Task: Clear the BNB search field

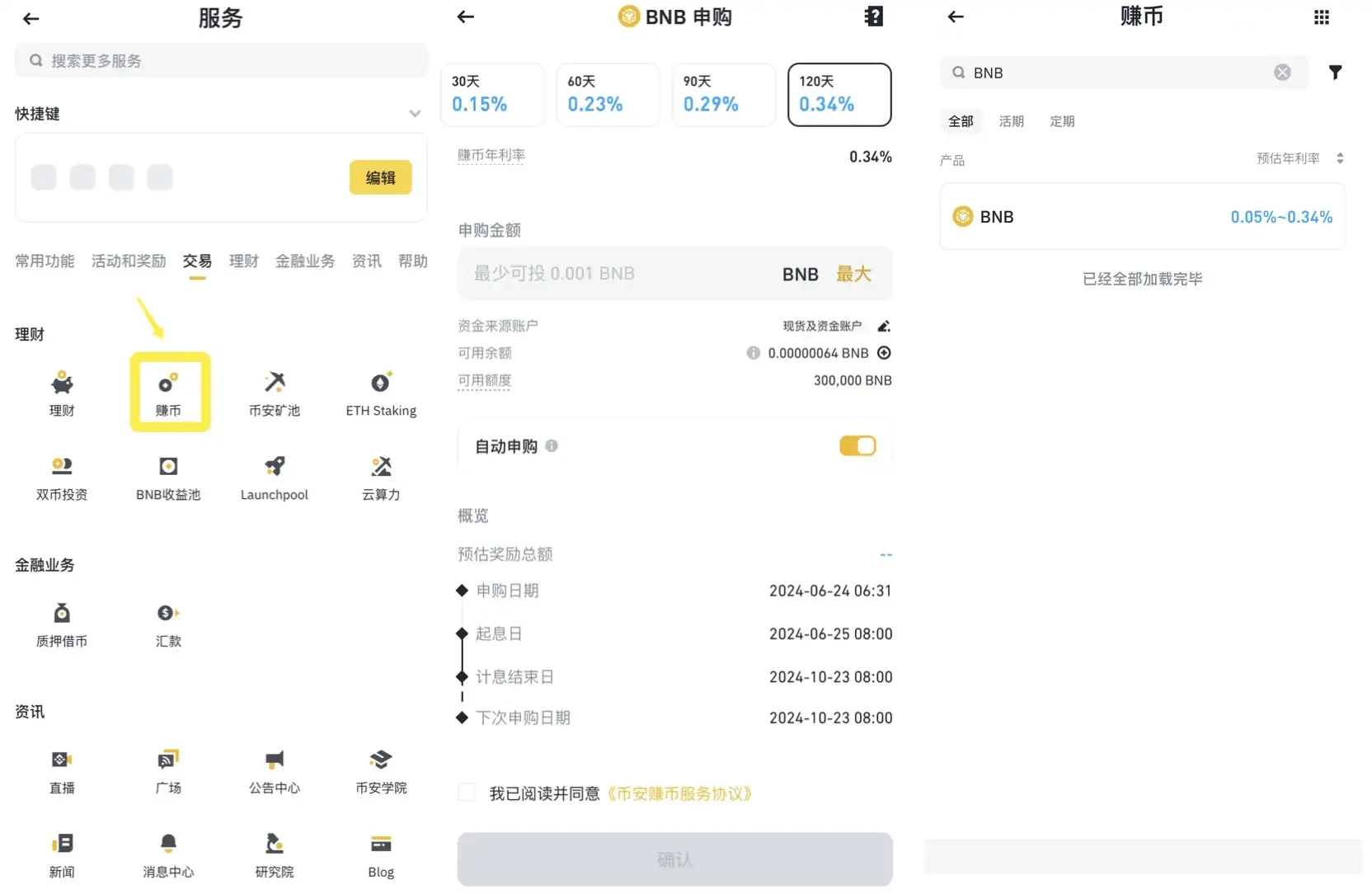Action: pyautogui.click(x=1283, y=73)
